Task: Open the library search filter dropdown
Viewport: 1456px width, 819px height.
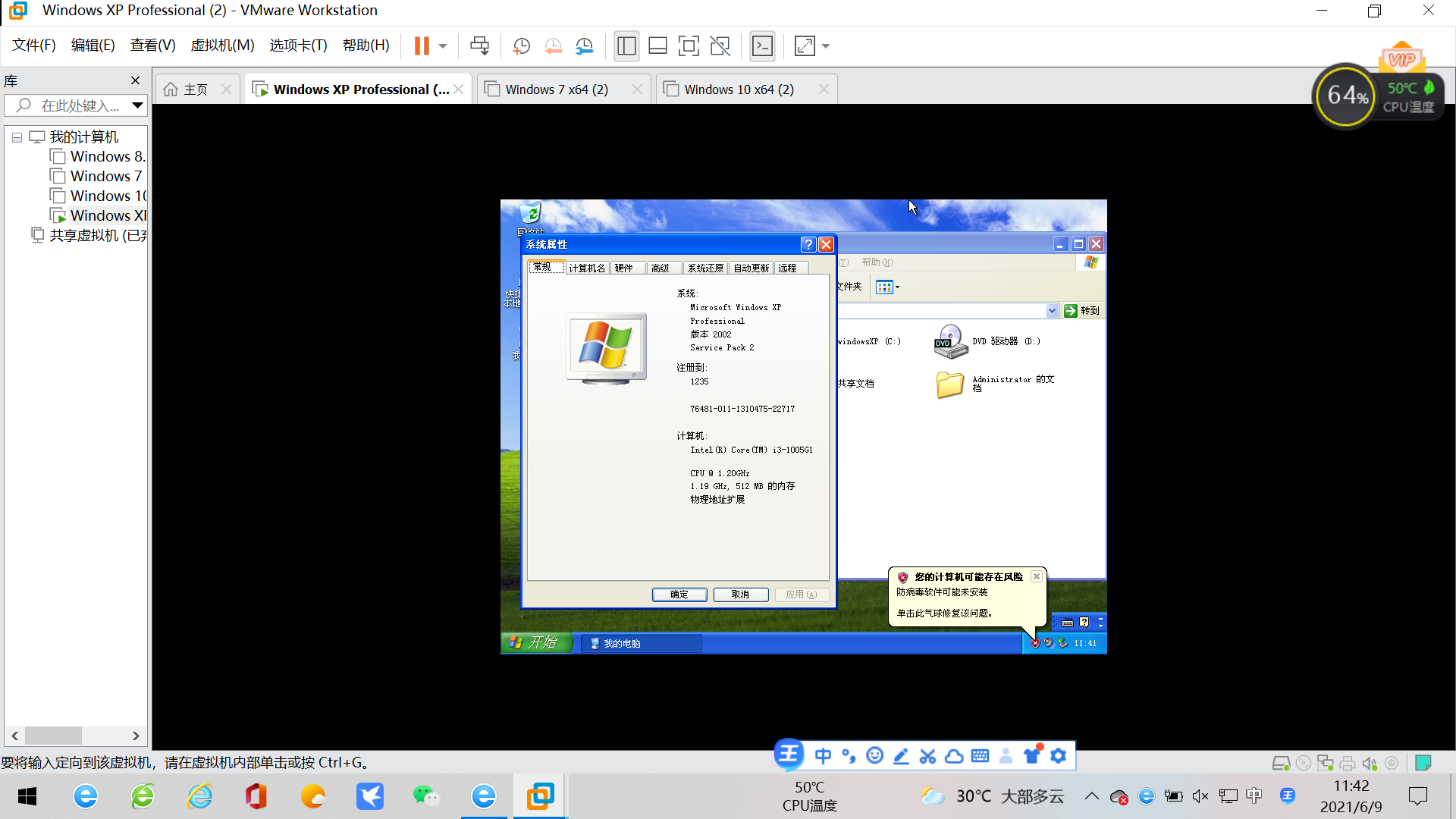Action: click(x=137, y=105)
